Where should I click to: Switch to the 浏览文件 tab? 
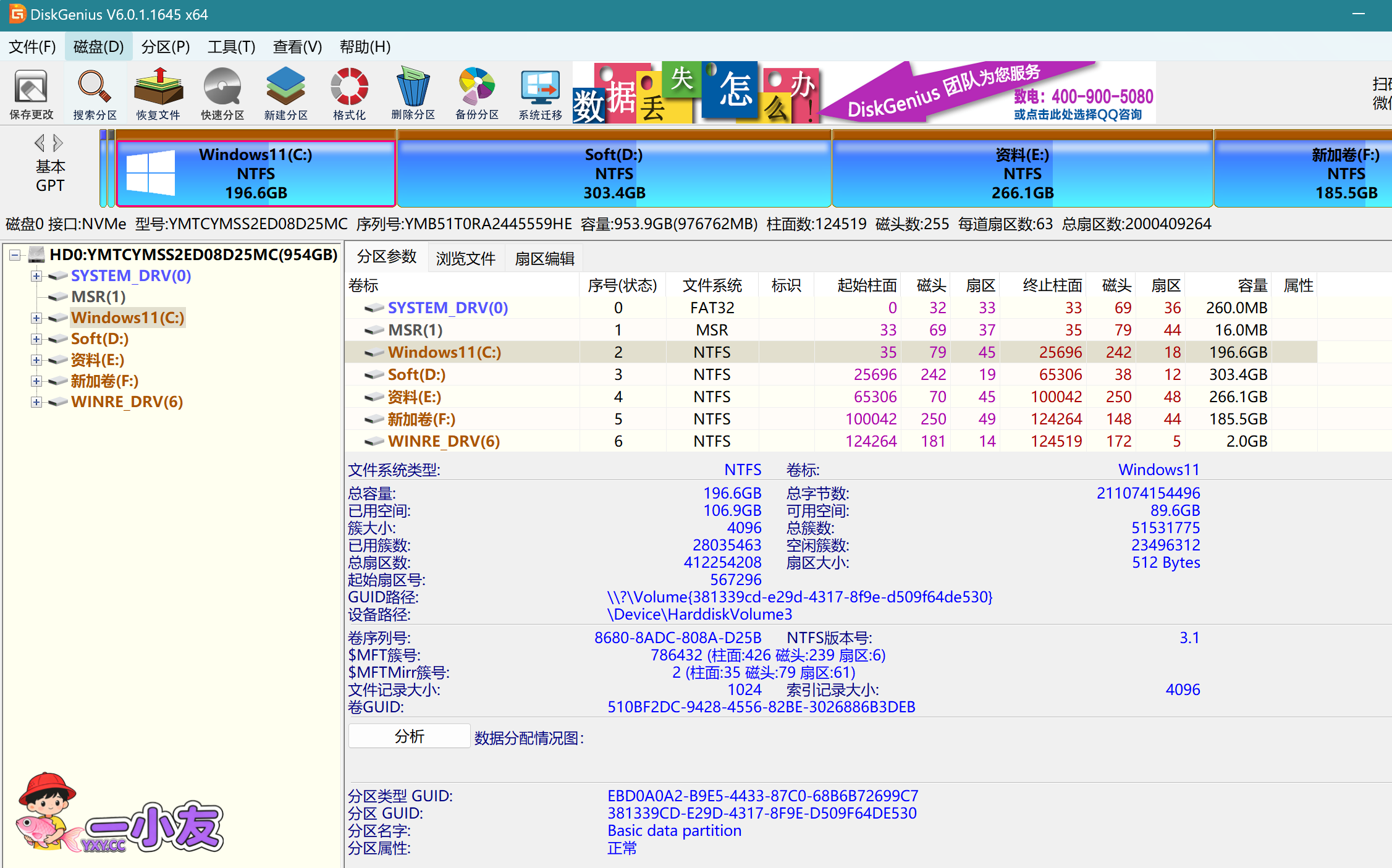(x=465, y=258)
